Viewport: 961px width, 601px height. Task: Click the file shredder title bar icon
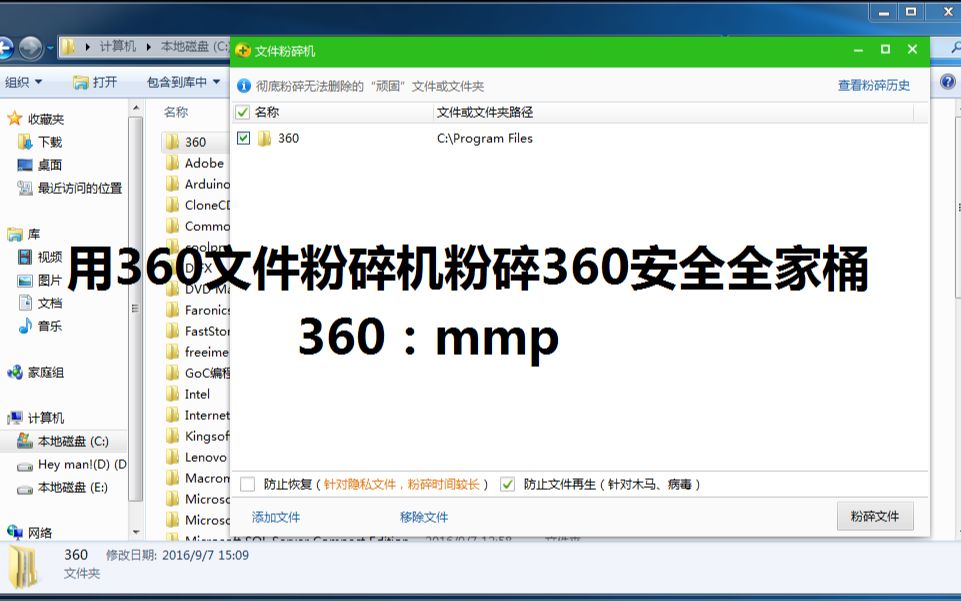(x=242, y=49)
